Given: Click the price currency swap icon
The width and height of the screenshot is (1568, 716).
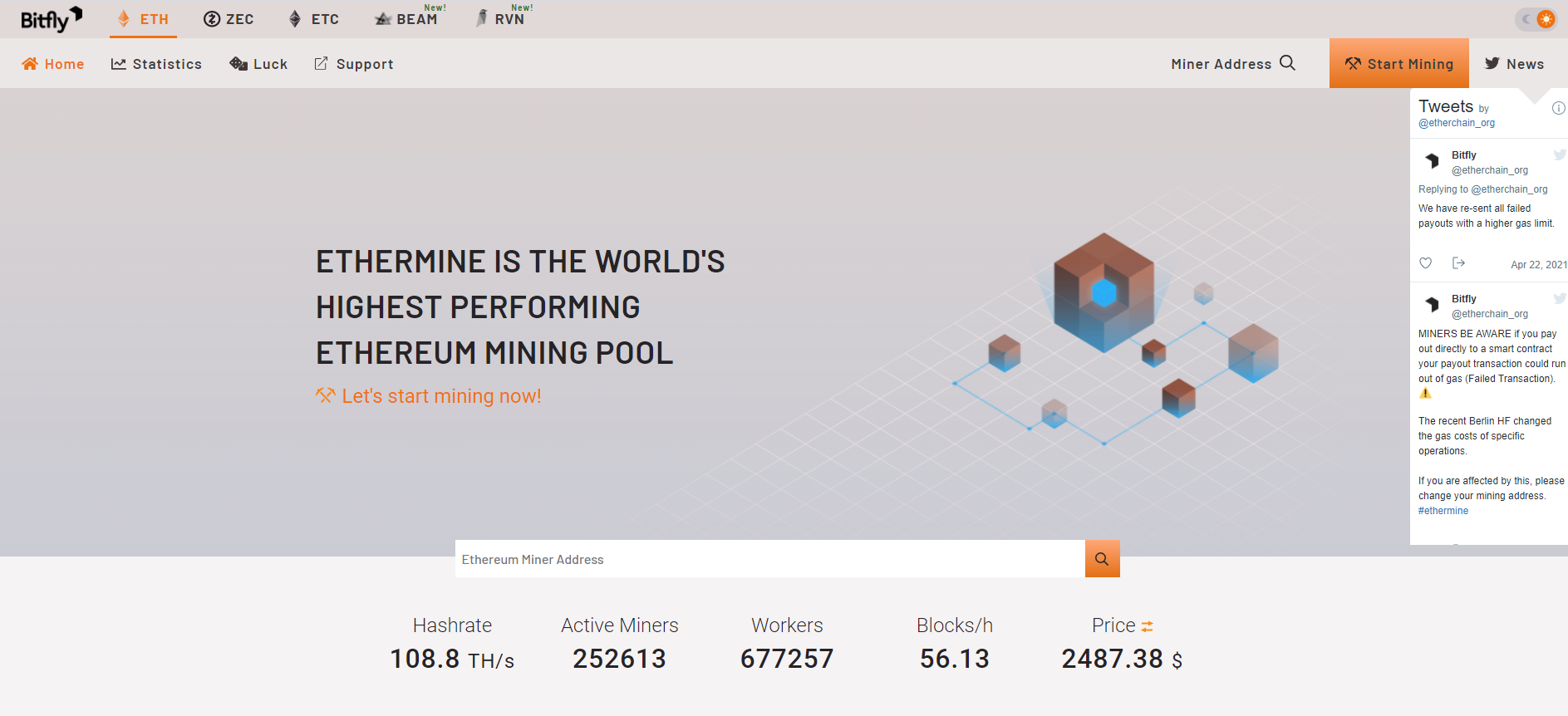Looking at the screenshot, I should pos(1147,626).
